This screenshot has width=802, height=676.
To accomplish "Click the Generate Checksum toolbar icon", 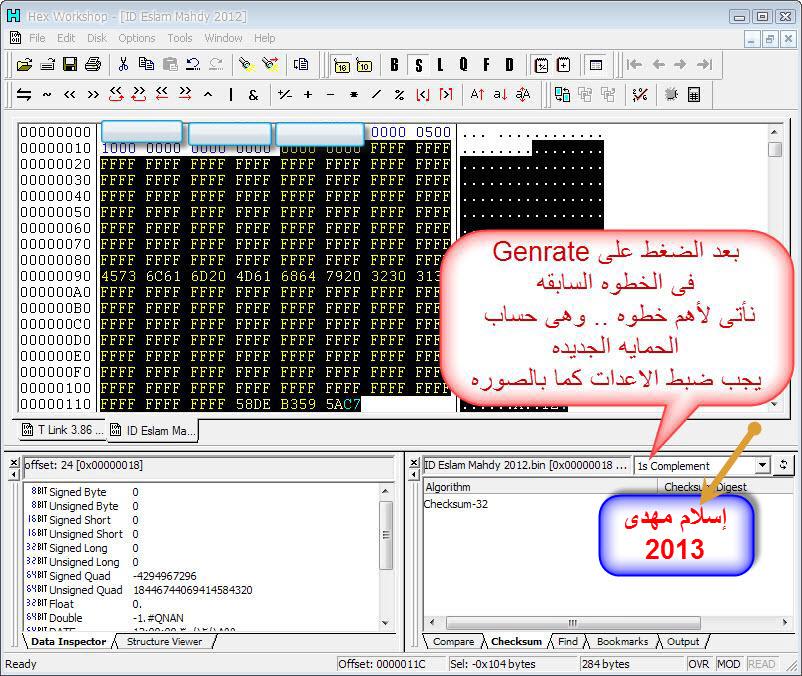I will [640, 95].
